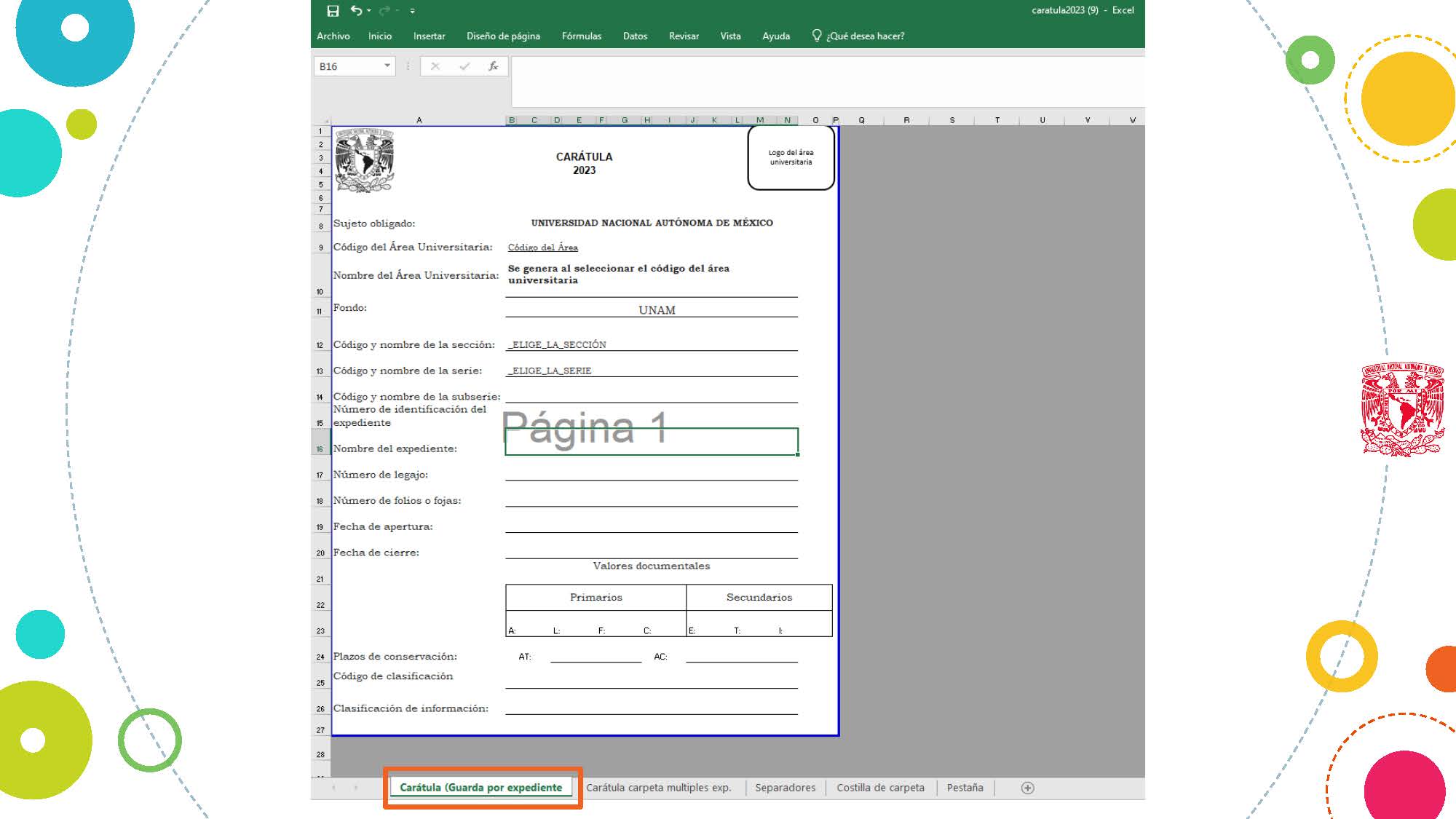Click the Undo arrow icon

356,10
